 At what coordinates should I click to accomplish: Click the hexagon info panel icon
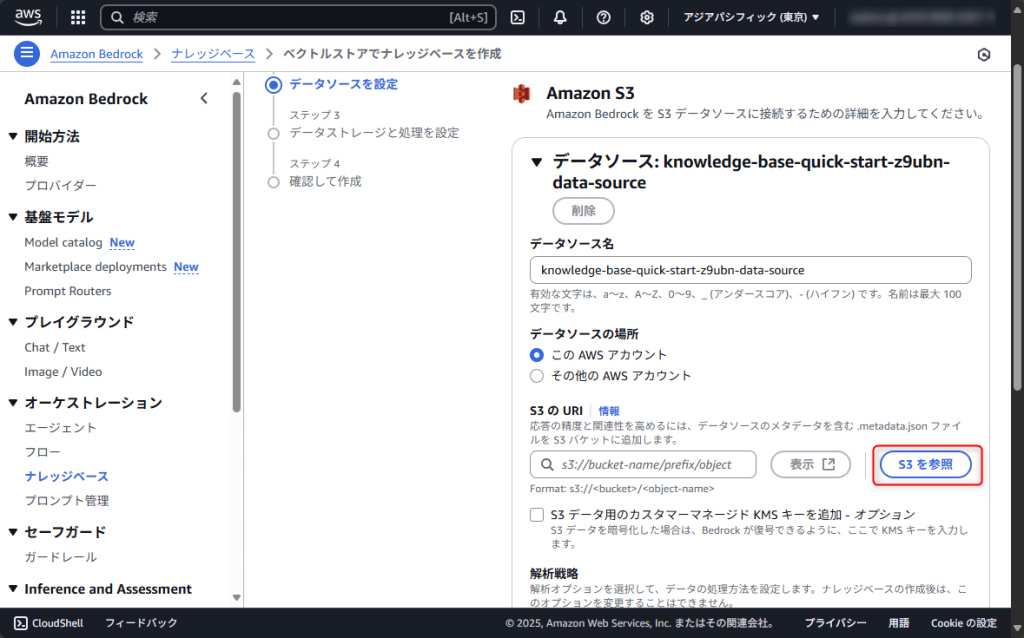tap(984, 55)
